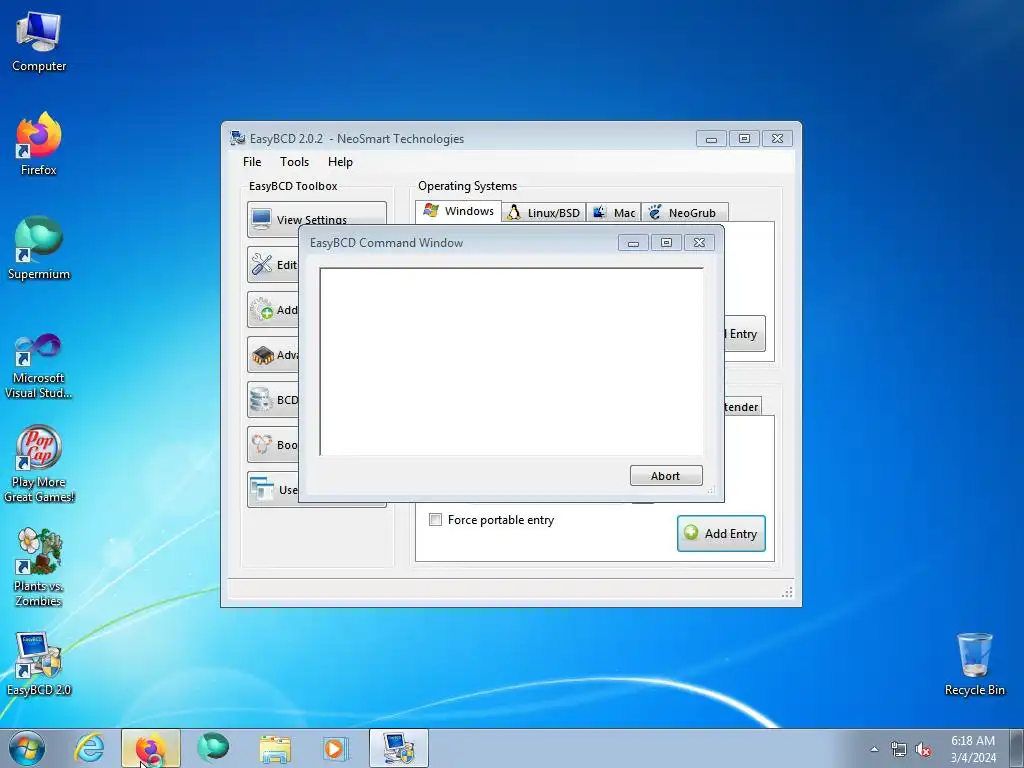Click the EasyBCD title bar app icon
Screen dimensions: 1024x768
point(238,138)
